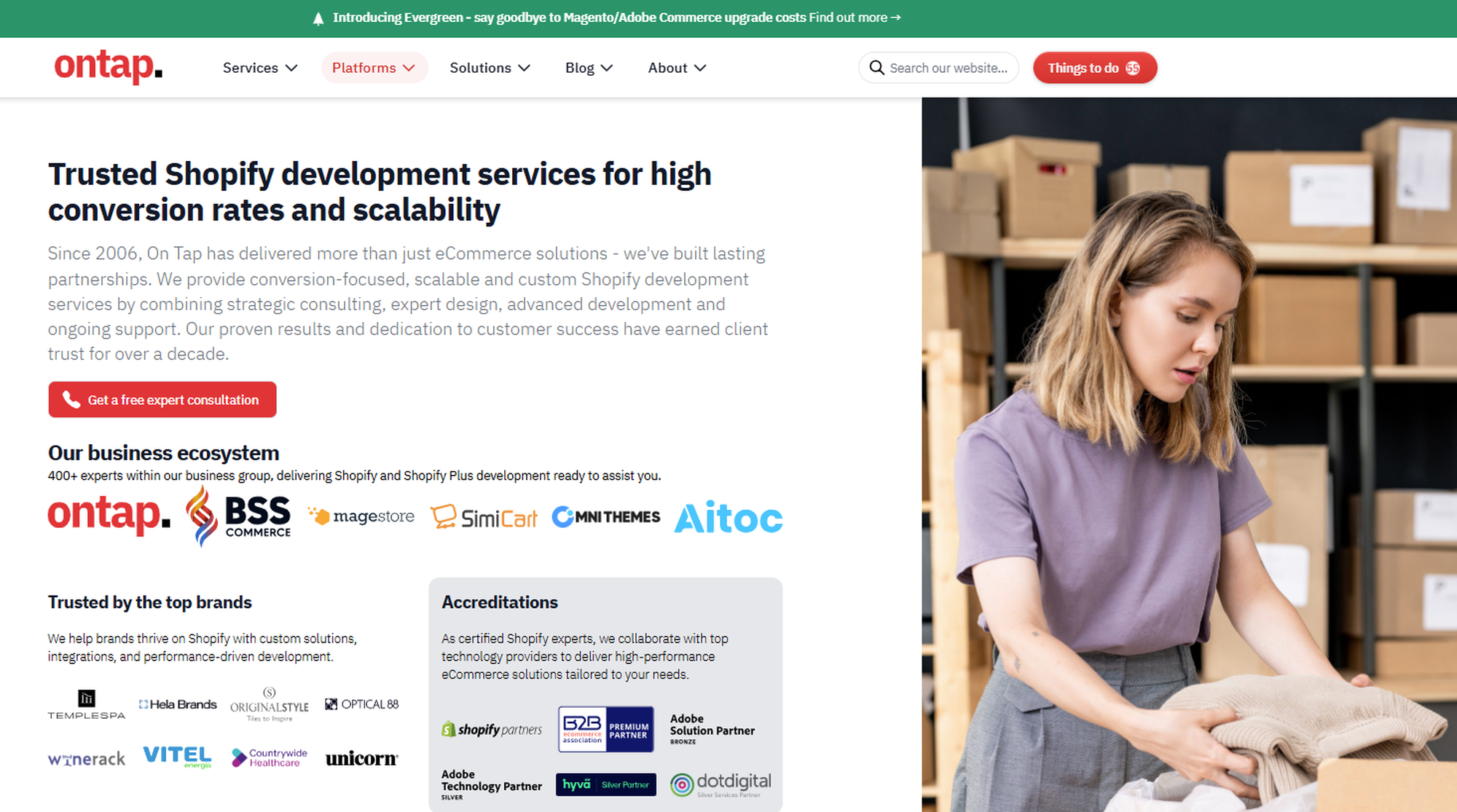Select the search magnifier icon
The image size is (1457, 812).
(877, 67)
